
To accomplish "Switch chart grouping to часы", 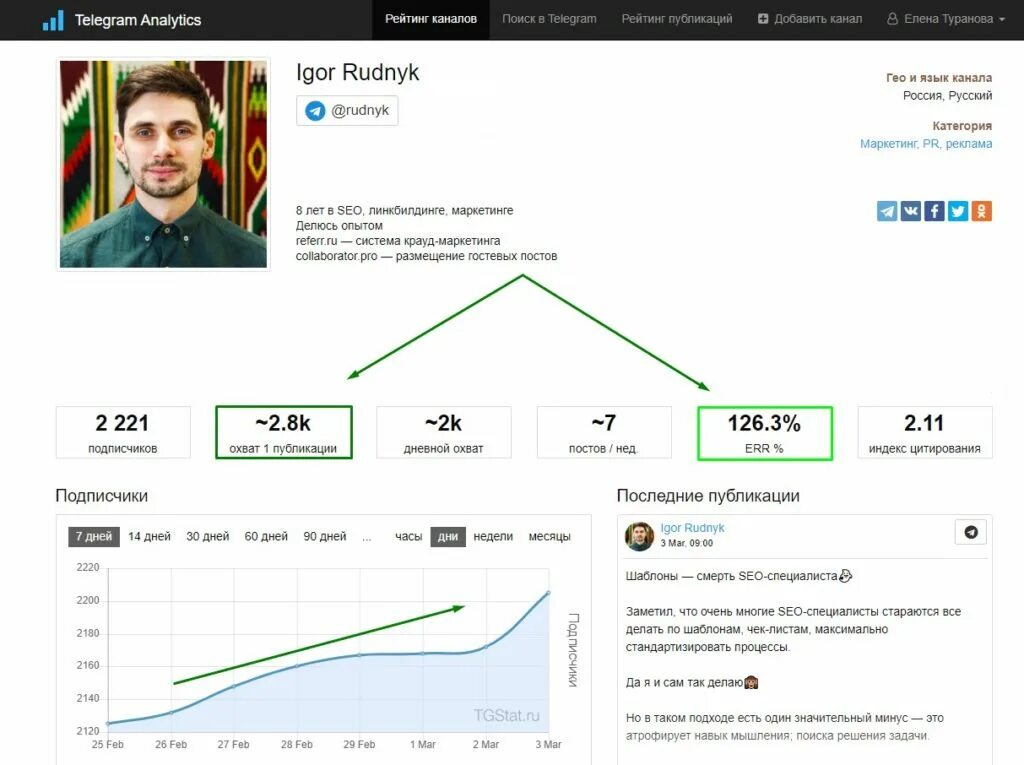I will pos(408,536).
